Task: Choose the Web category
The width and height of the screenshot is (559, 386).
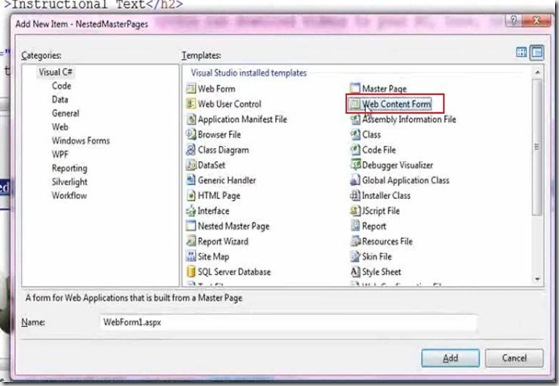Action: 60,127
